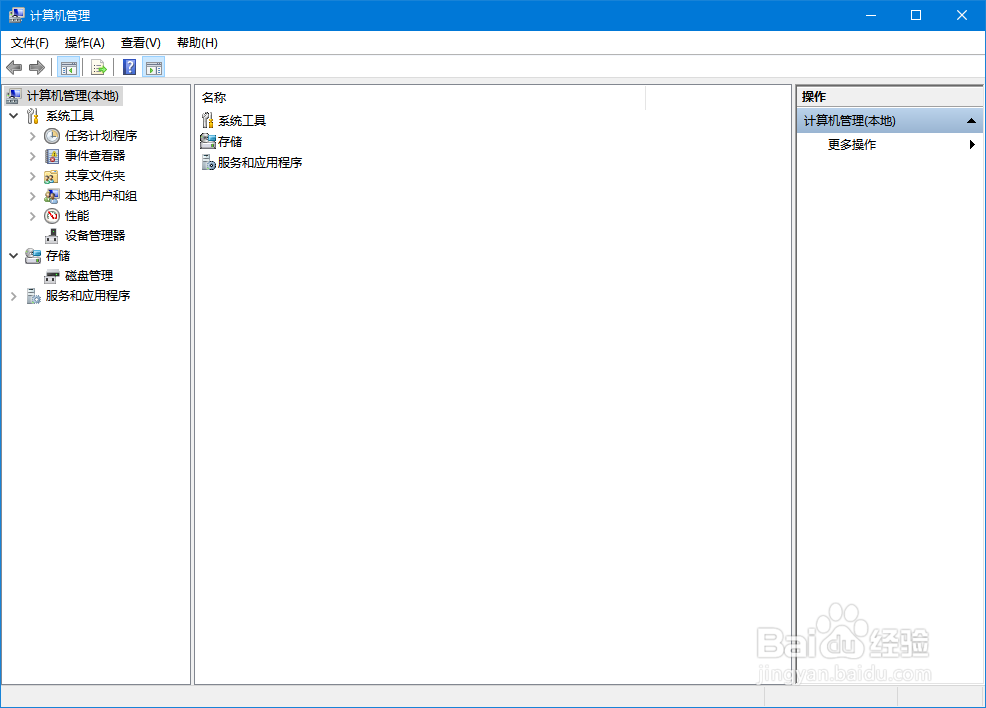The height and width of the screenshot is (708, 986).
Task: Select 磁盘管理 label in the tree
Action: (x=89, y=276)
